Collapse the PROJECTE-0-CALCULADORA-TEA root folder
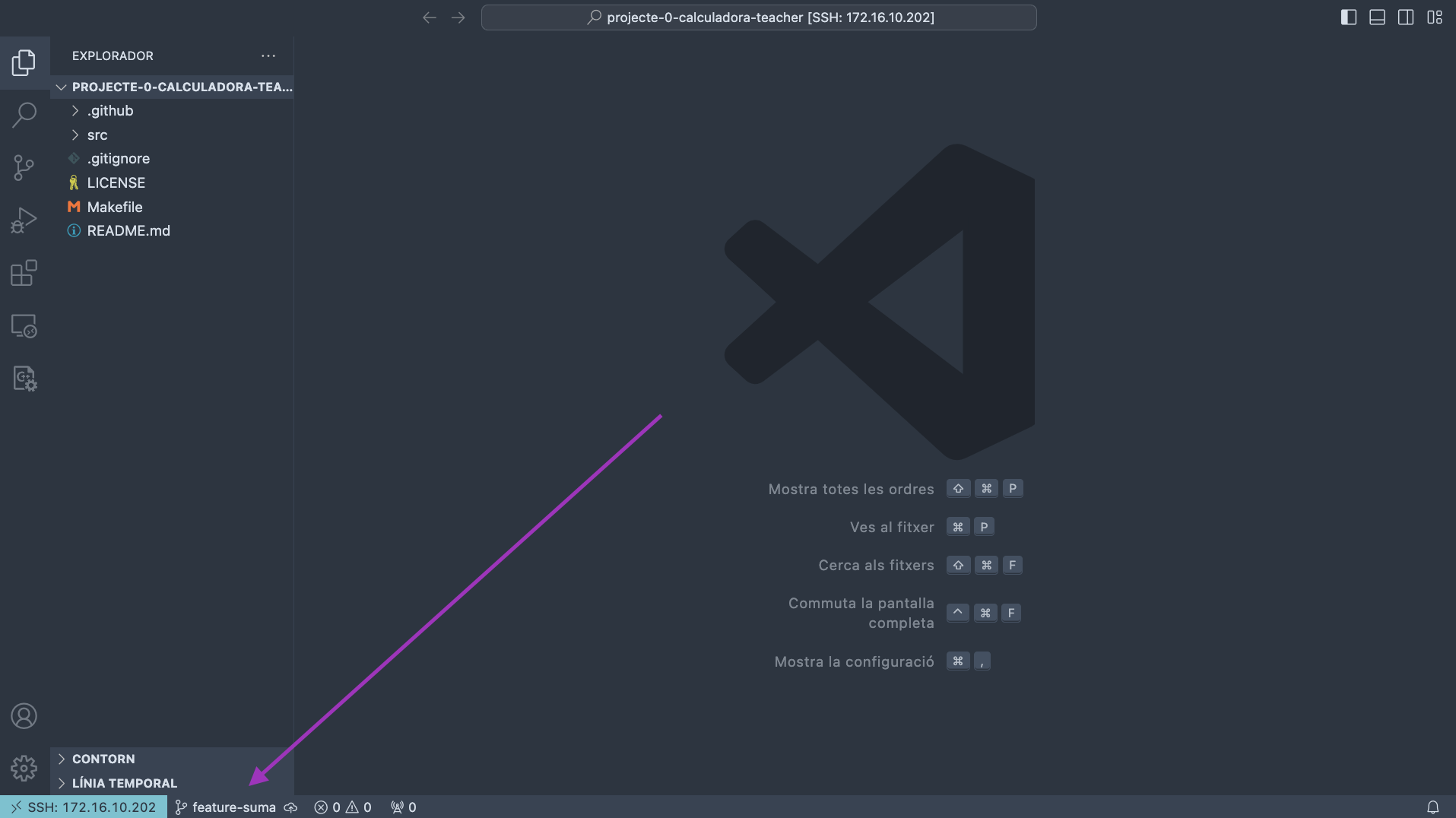 [x=172, y=87]
